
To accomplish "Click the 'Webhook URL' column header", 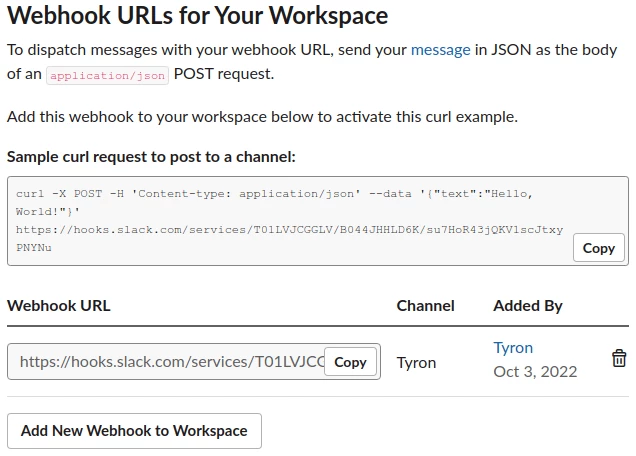I will 59,305.
